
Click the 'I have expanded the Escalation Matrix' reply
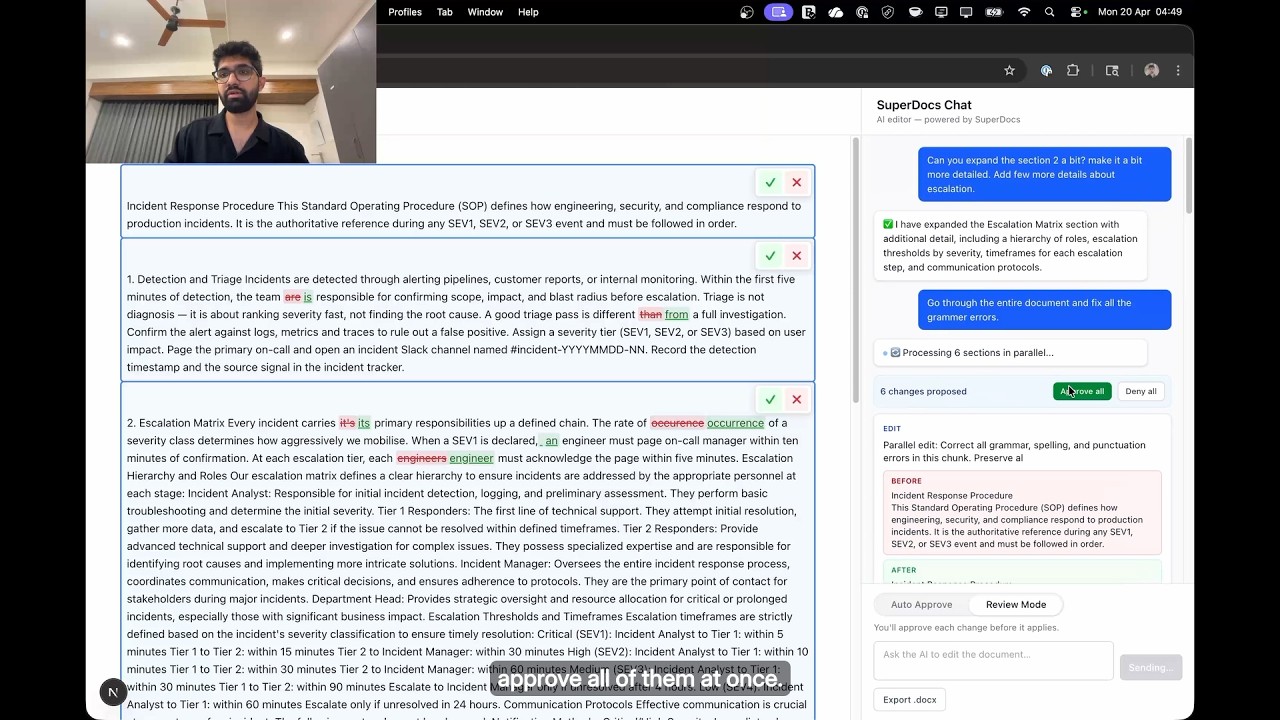point(1010,246)
